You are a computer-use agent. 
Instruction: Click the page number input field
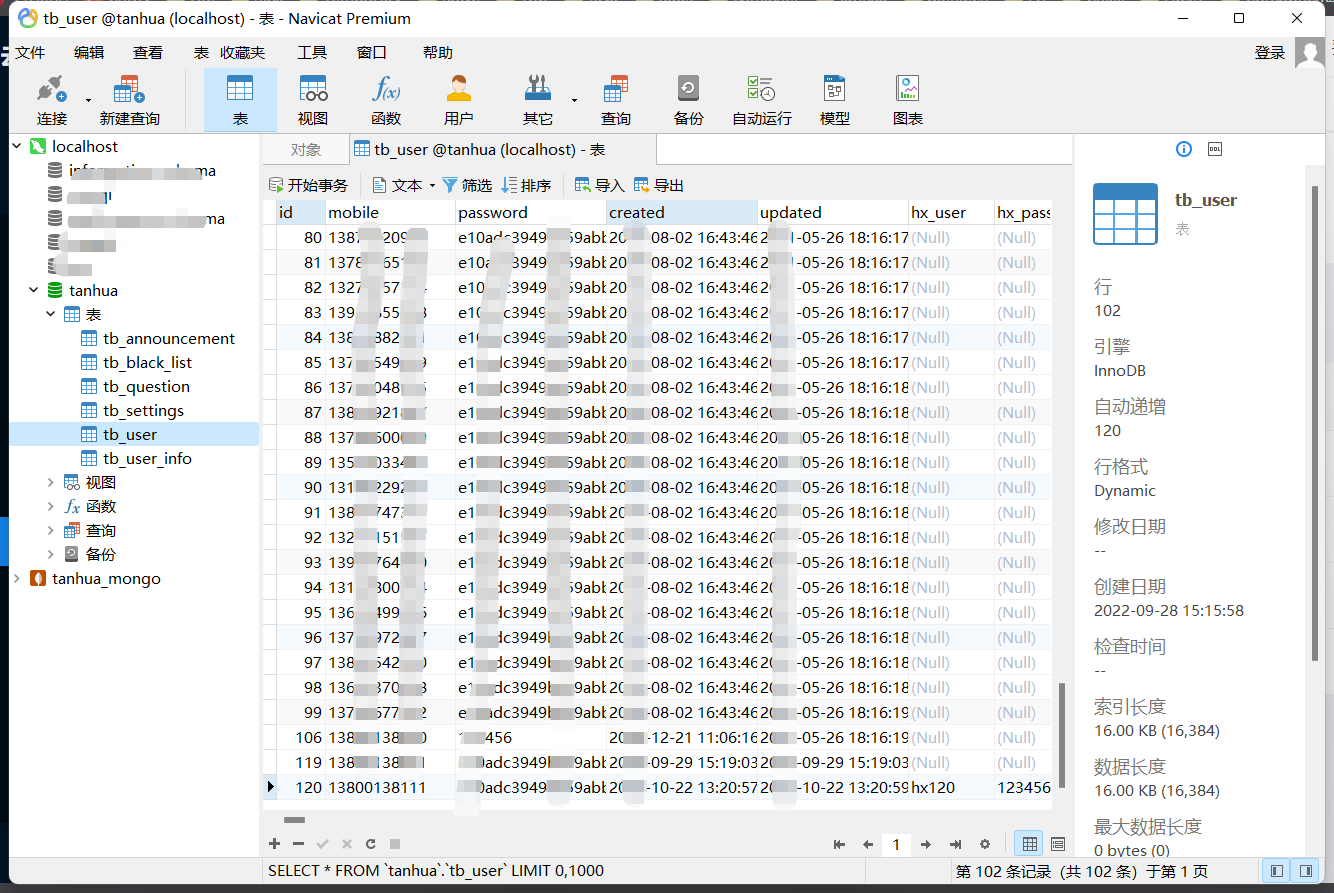pyautogui.click(x=896, y=845)
